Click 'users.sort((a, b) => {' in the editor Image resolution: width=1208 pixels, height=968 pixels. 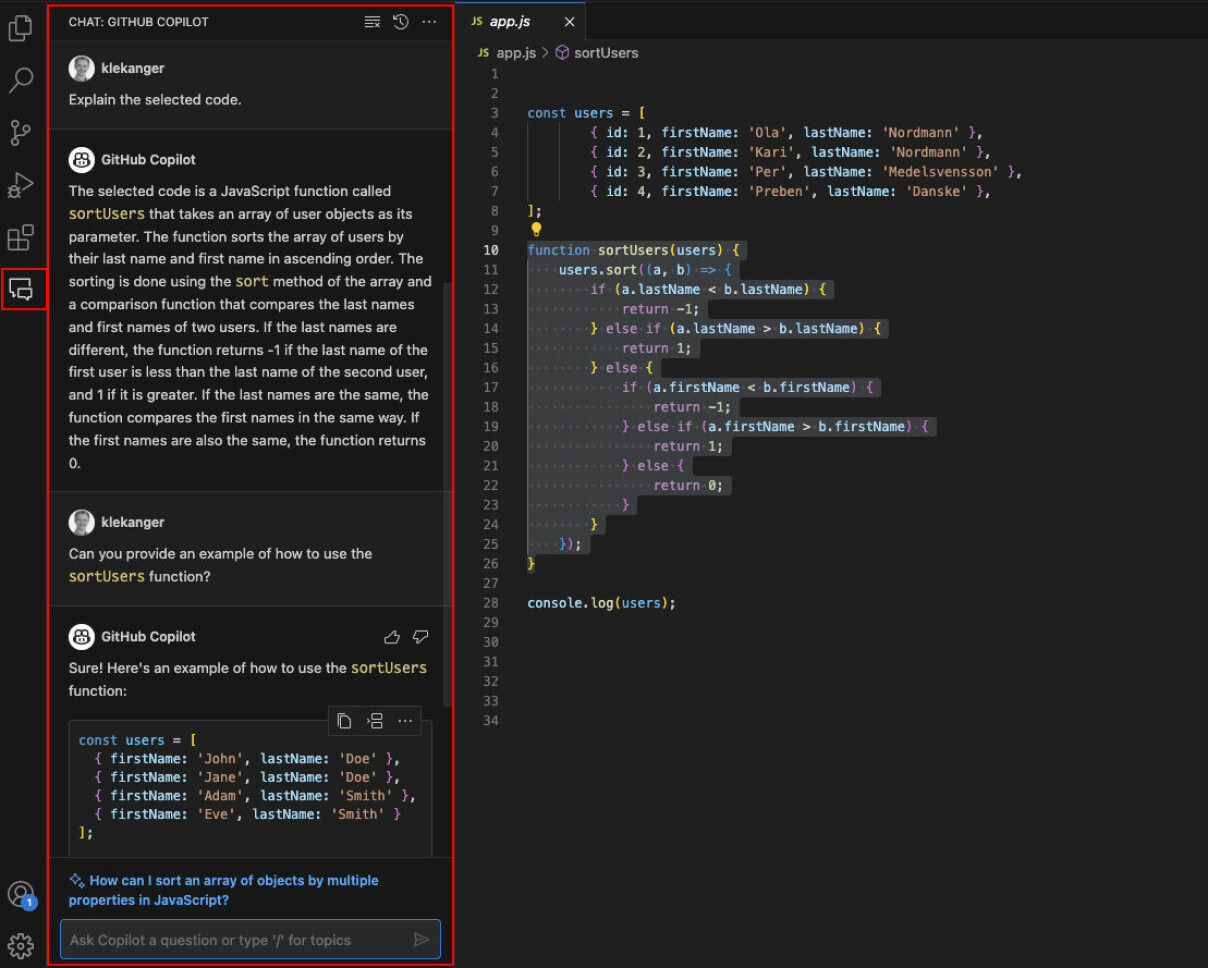point(646,270)
